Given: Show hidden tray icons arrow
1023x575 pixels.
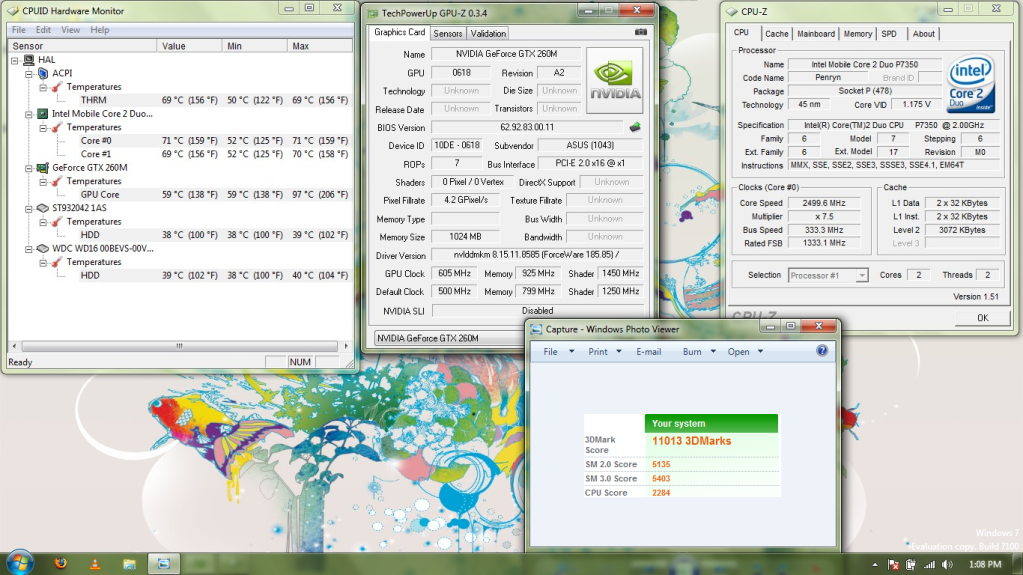Looking at the screenshot, I should tap(875, 565).
